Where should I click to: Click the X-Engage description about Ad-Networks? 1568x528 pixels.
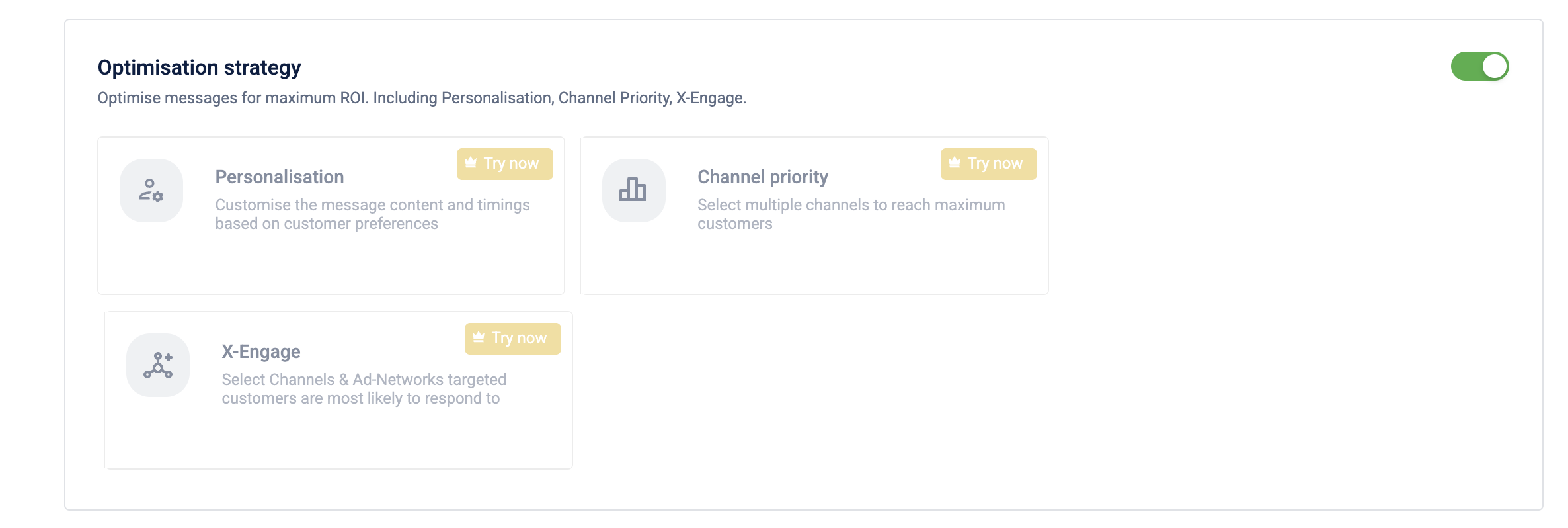pyautogui.click(x=364, y=389)
